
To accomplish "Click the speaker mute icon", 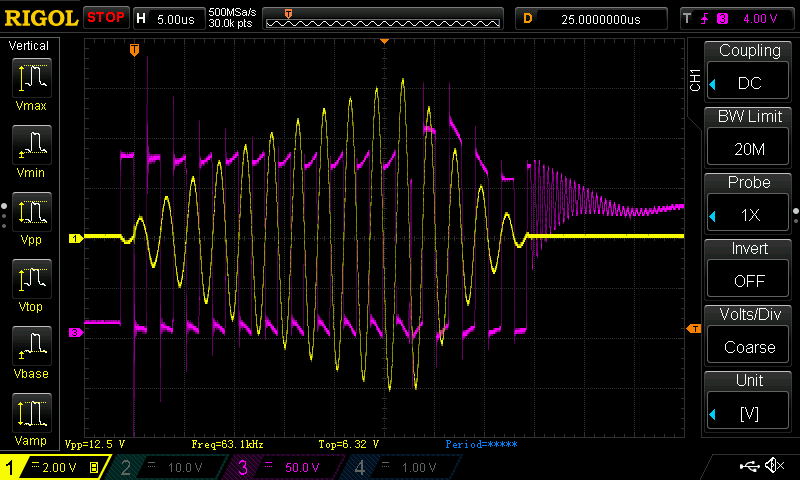I will (773, 466).
